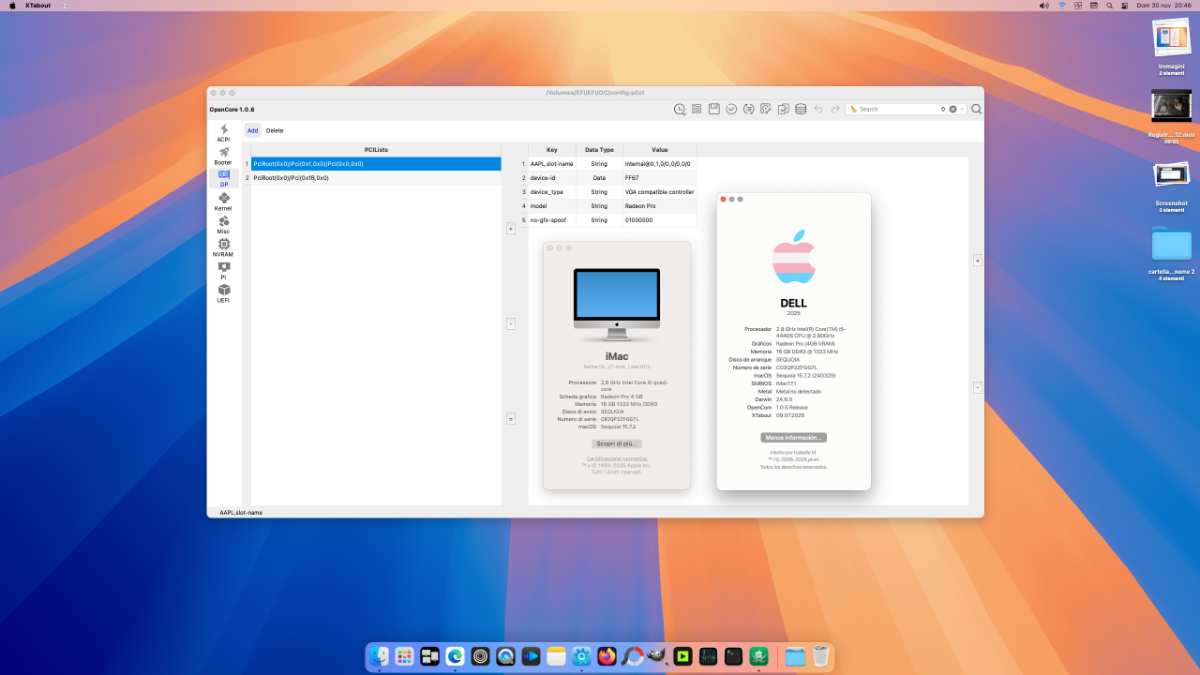Click the database stack toolbar icon
This screenshot has height=675, width=1200.
800,109
